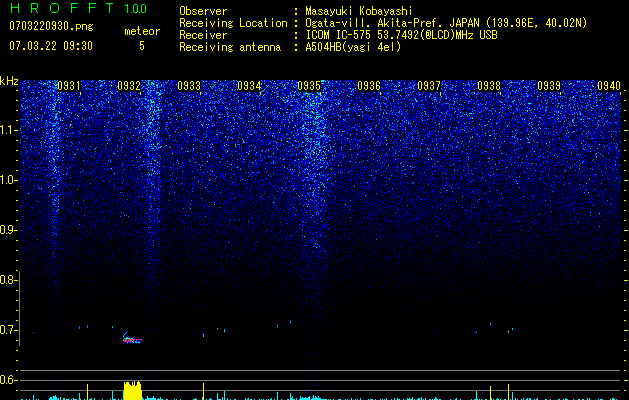Click the 0931 time marker
Viewport: 629px width, 400px height.
[x=69, y=86]
